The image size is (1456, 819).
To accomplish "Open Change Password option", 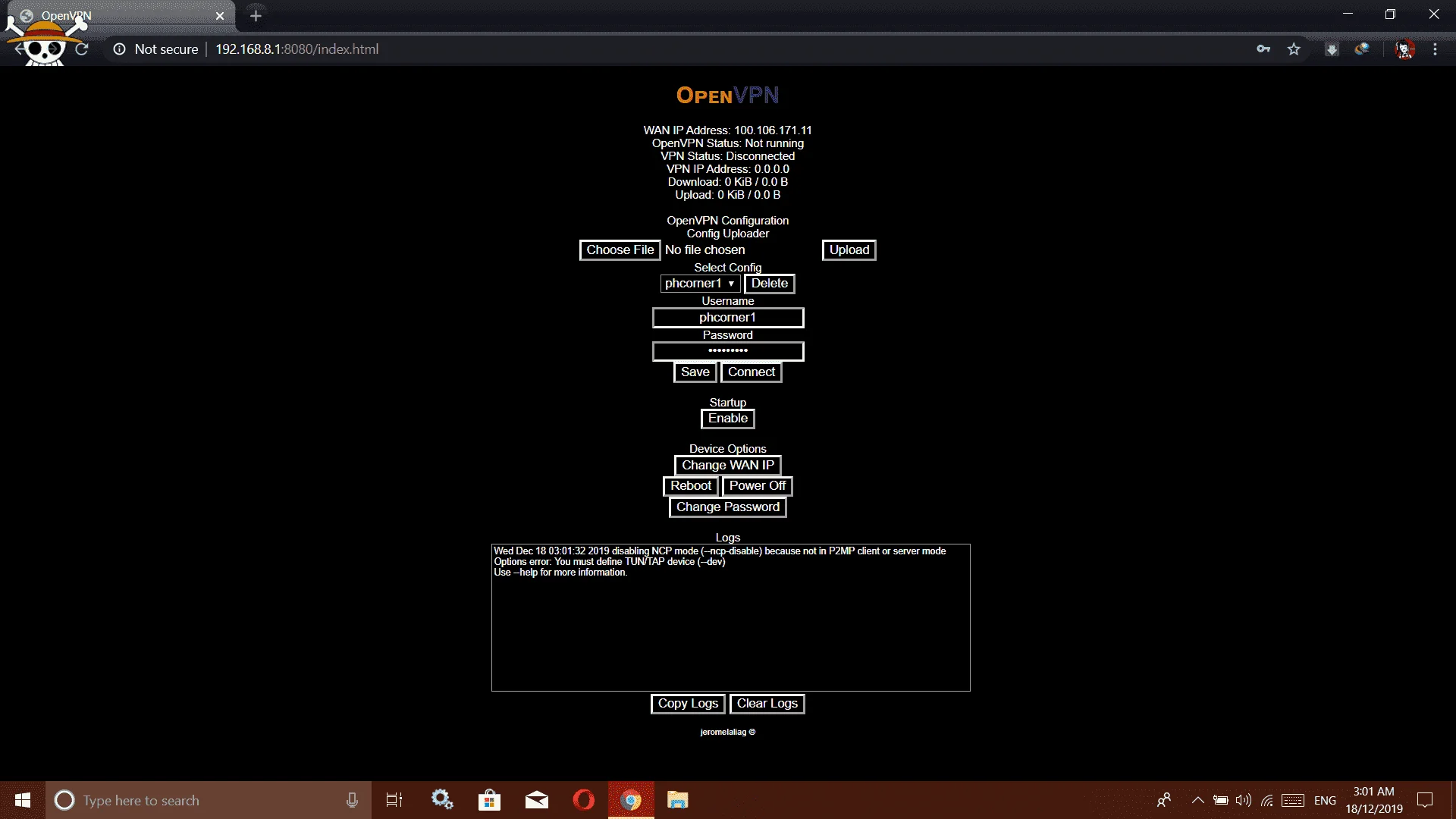I will point(727,507).
